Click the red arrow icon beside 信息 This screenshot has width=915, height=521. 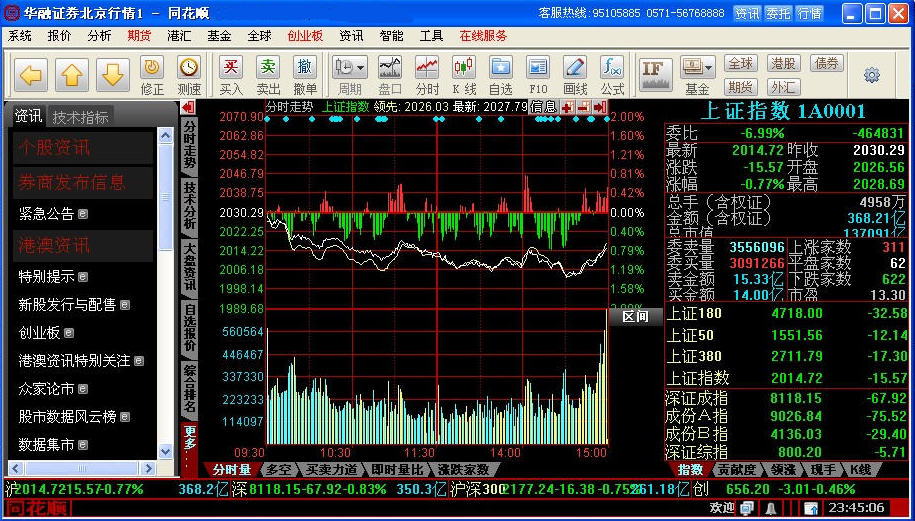pos(600,107)
